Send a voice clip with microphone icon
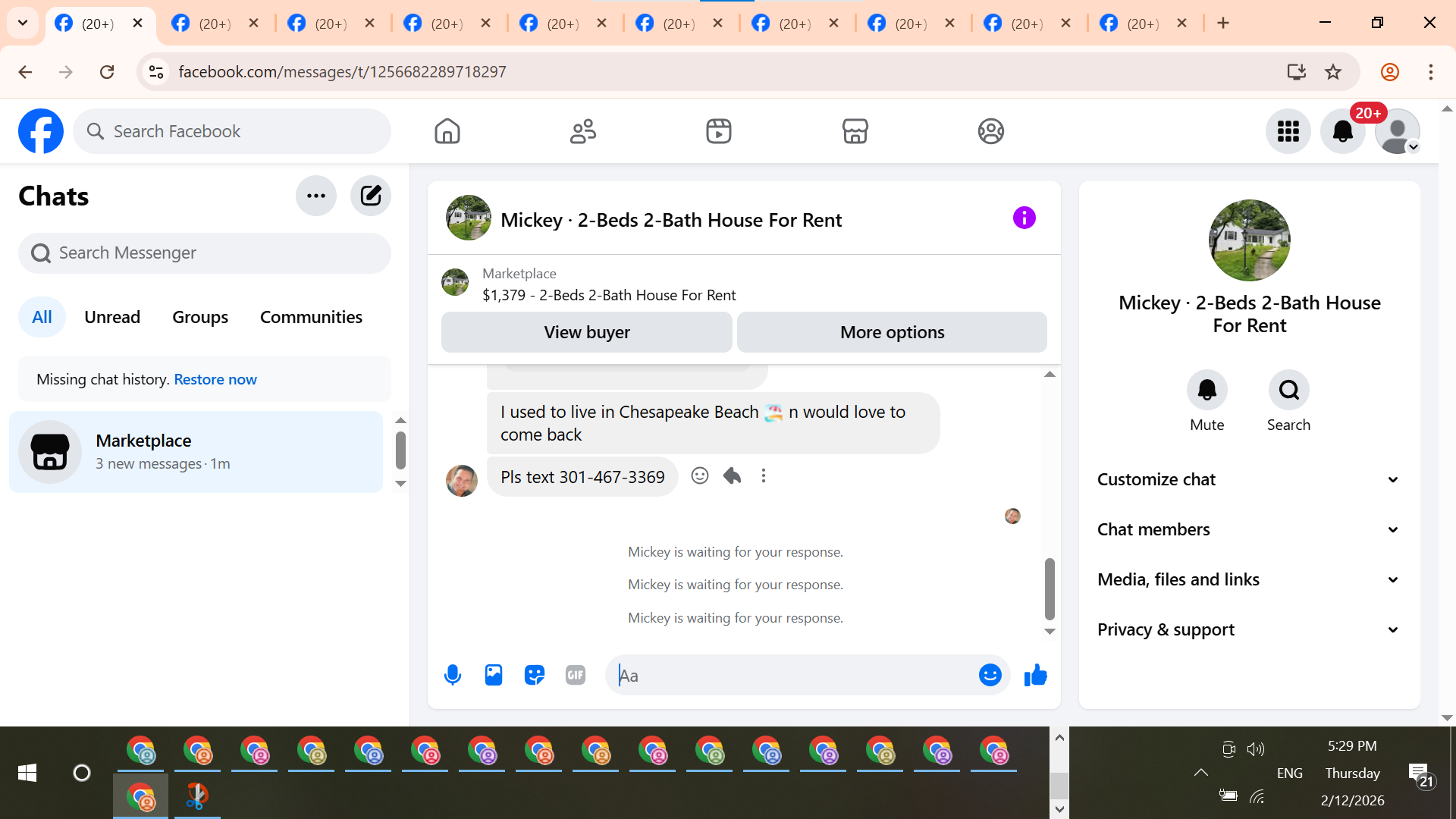1456x819 pixels. tap(453, 675)
